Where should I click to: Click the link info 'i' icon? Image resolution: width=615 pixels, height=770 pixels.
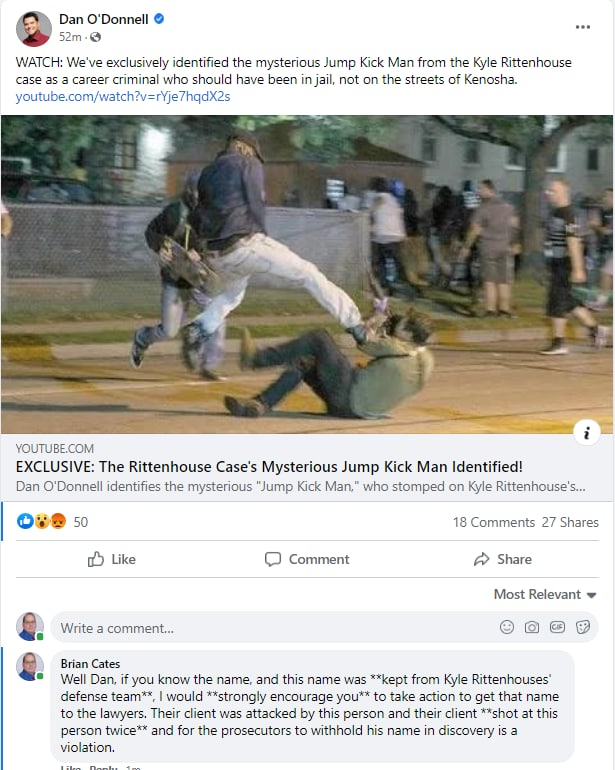(587, 433)
